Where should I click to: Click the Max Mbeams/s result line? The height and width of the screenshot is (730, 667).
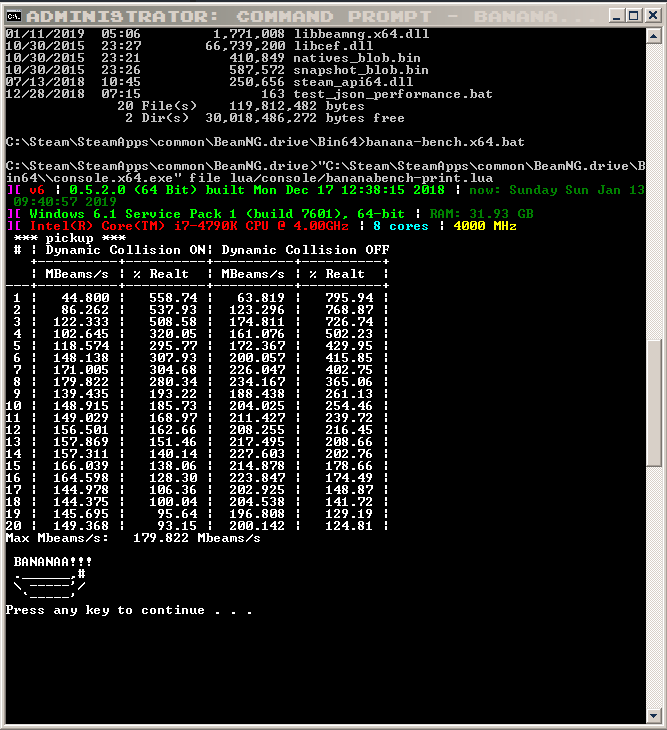pos(133,538)
